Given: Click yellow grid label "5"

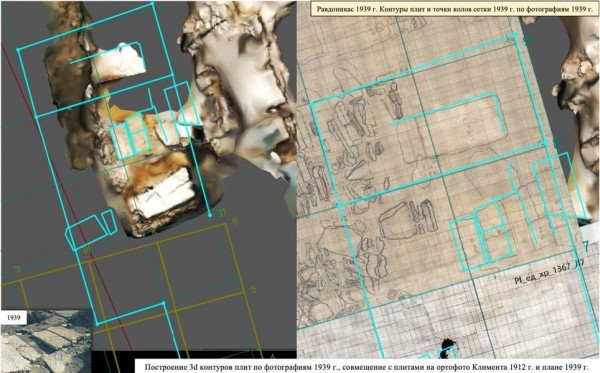Looking at the screenshot, I should click(253, 289).
